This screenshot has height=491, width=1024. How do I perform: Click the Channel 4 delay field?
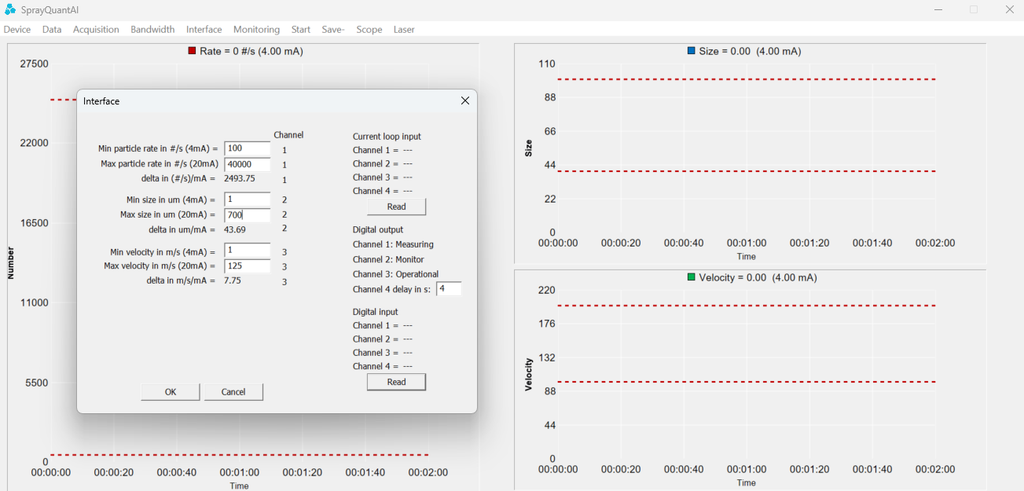pyautogui.click(x=449, y=288)
